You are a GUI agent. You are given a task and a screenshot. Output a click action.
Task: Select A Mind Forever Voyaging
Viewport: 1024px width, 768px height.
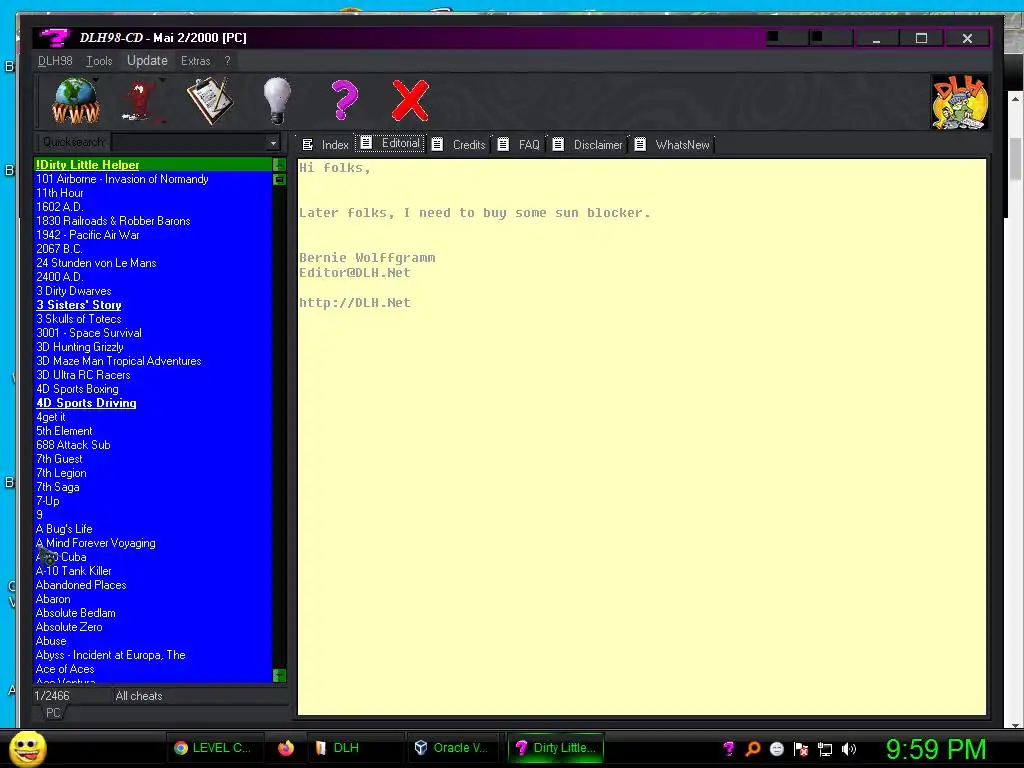[x=152, y=543]
